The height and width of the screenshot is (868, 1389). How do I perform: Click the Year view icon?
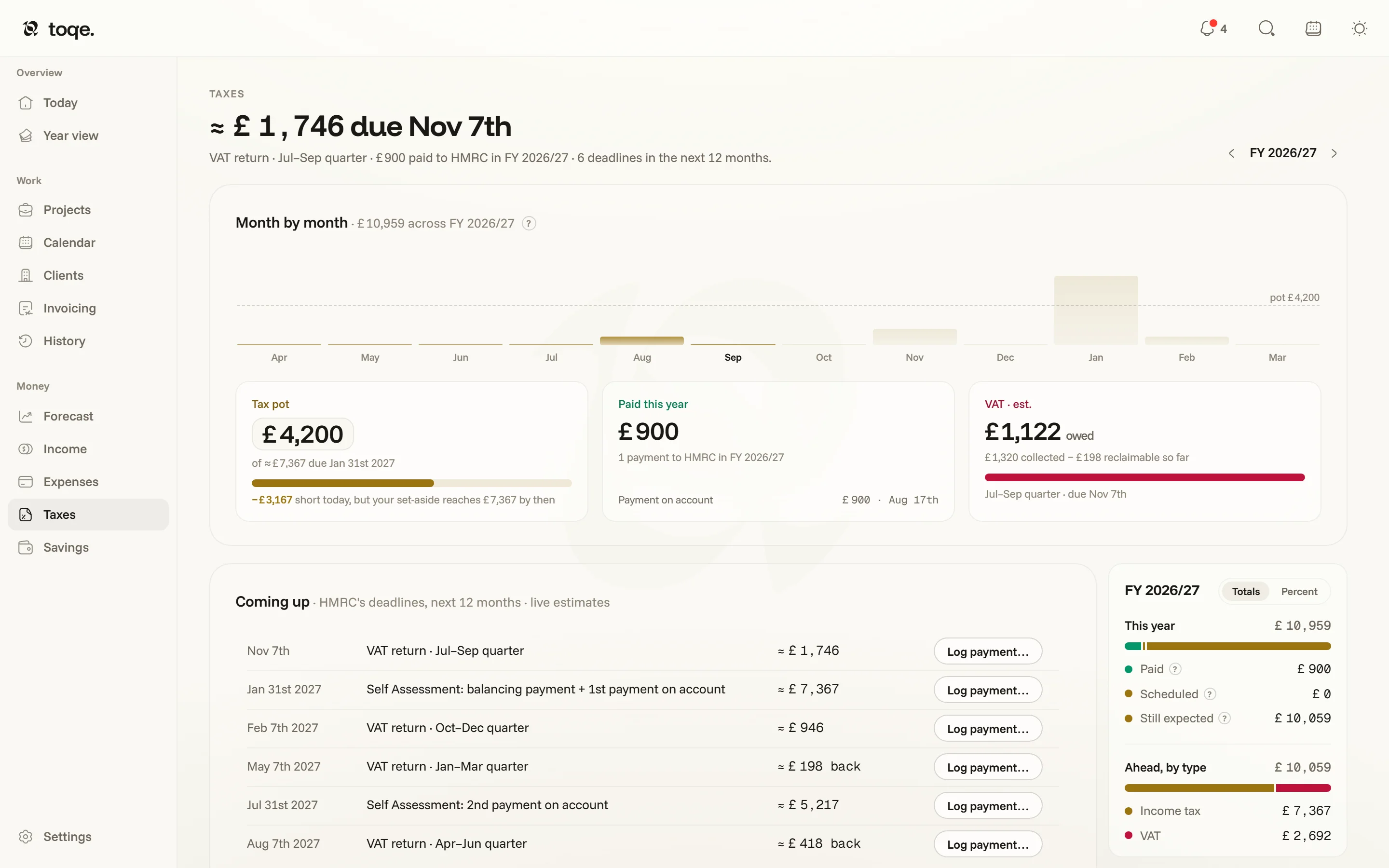25,136
